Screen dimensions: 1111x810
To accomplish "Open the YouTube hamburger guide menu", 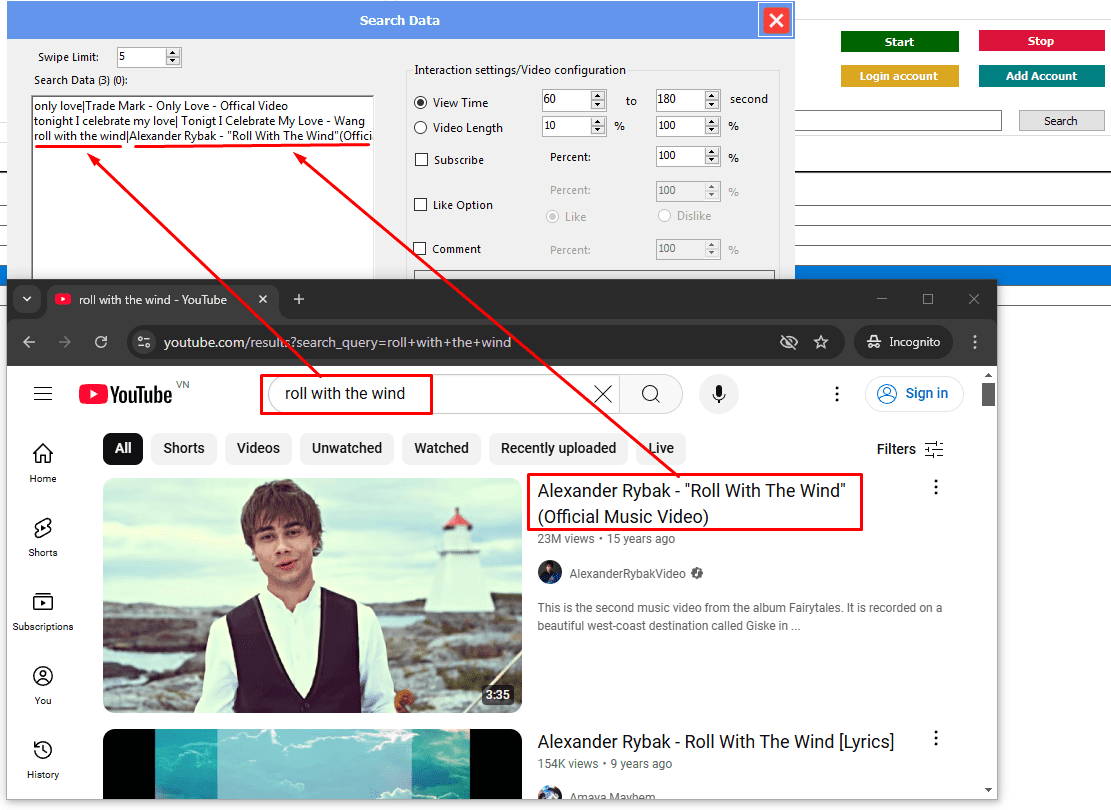I will pos(43,393).
